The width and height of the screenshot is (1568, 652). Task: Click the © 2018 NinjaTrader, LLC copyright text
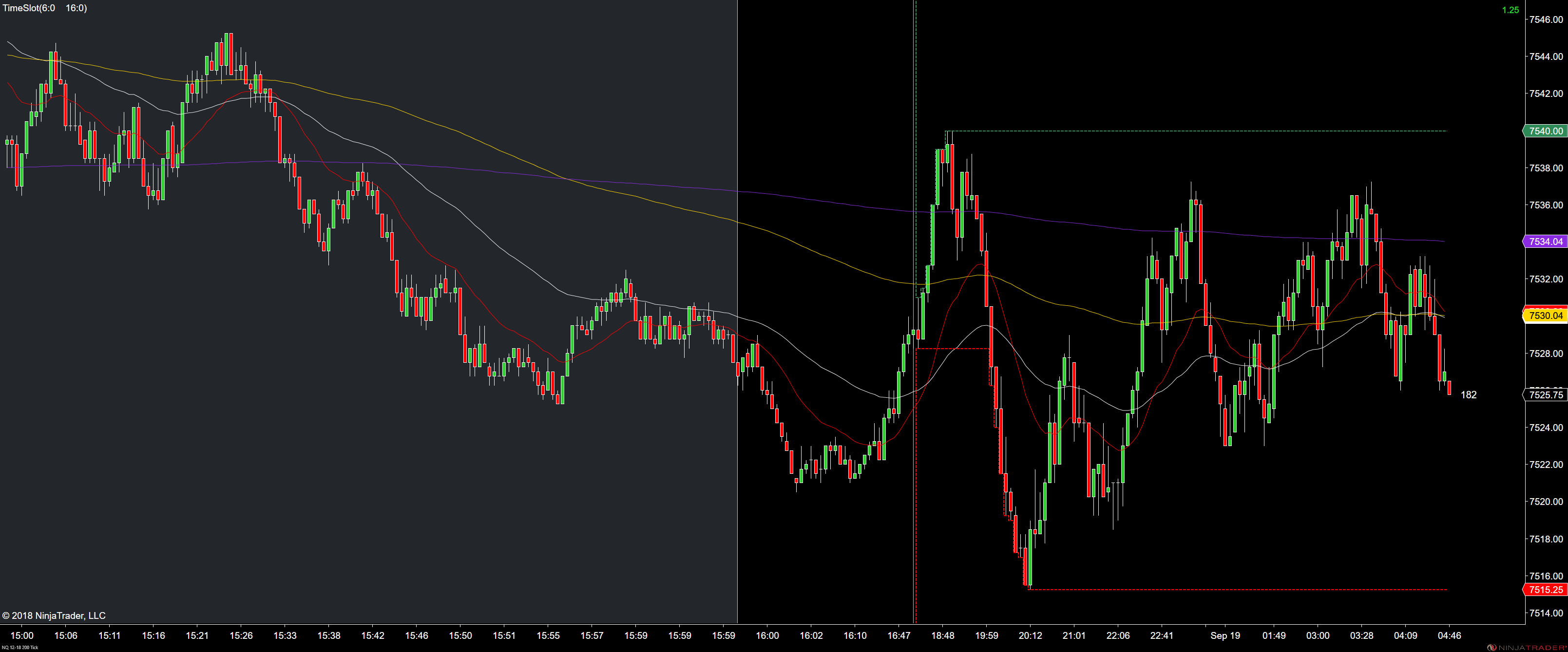tap(54, 615)
